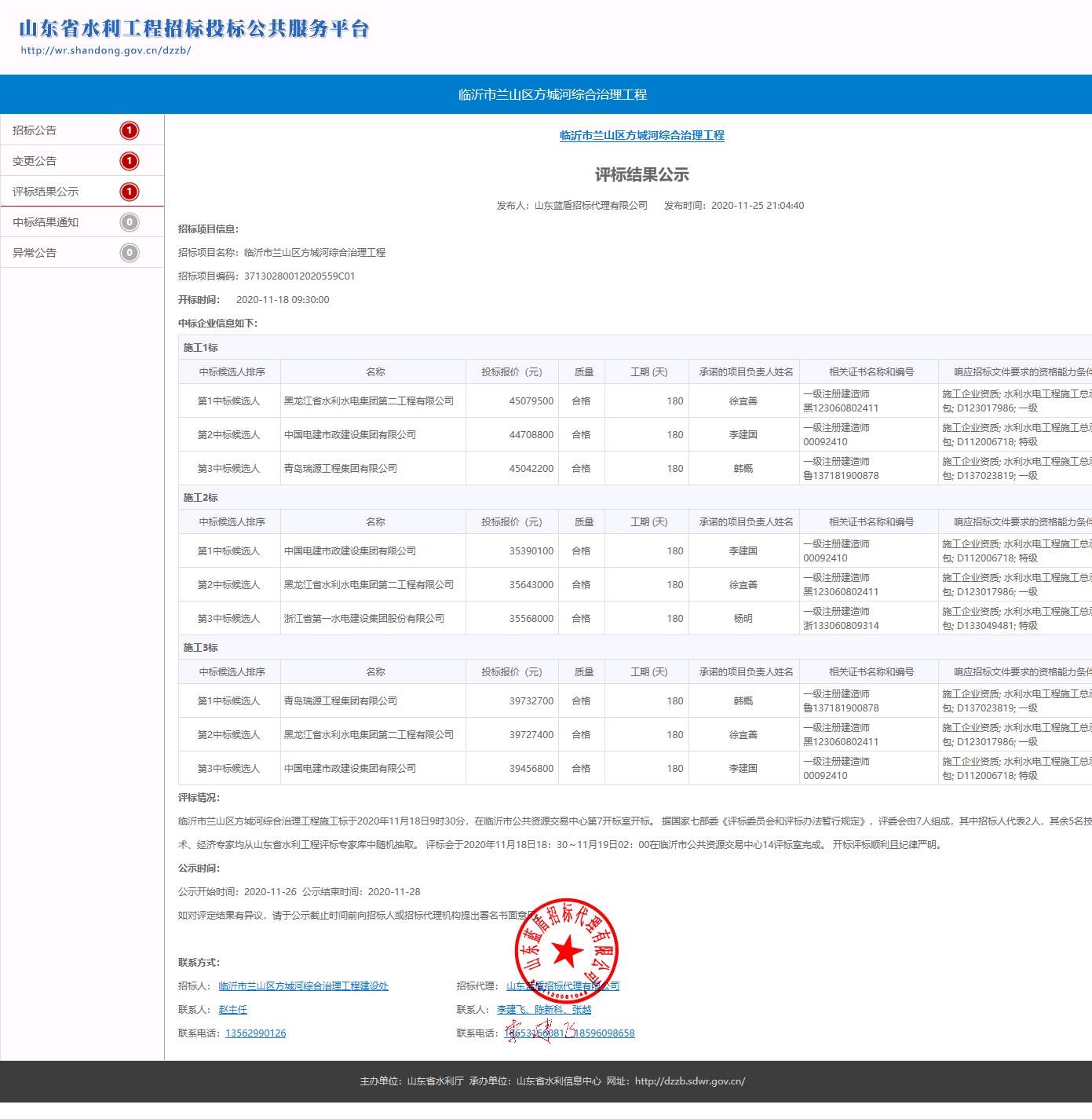Screen dimensions: 1092x1119
Task: Click the 主办单位: 山东省水利厅 footer text
Action: 411,1081
